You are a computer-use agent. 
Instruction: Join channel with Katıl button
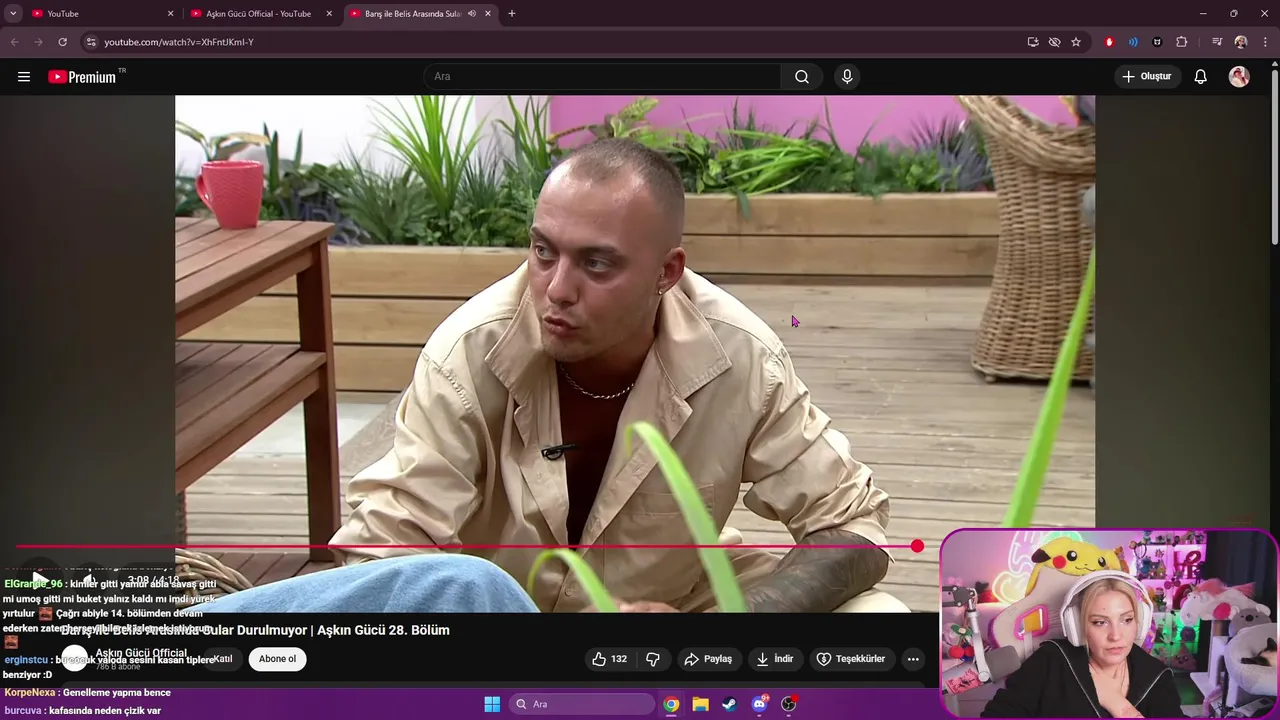click(x=223, y=659)
